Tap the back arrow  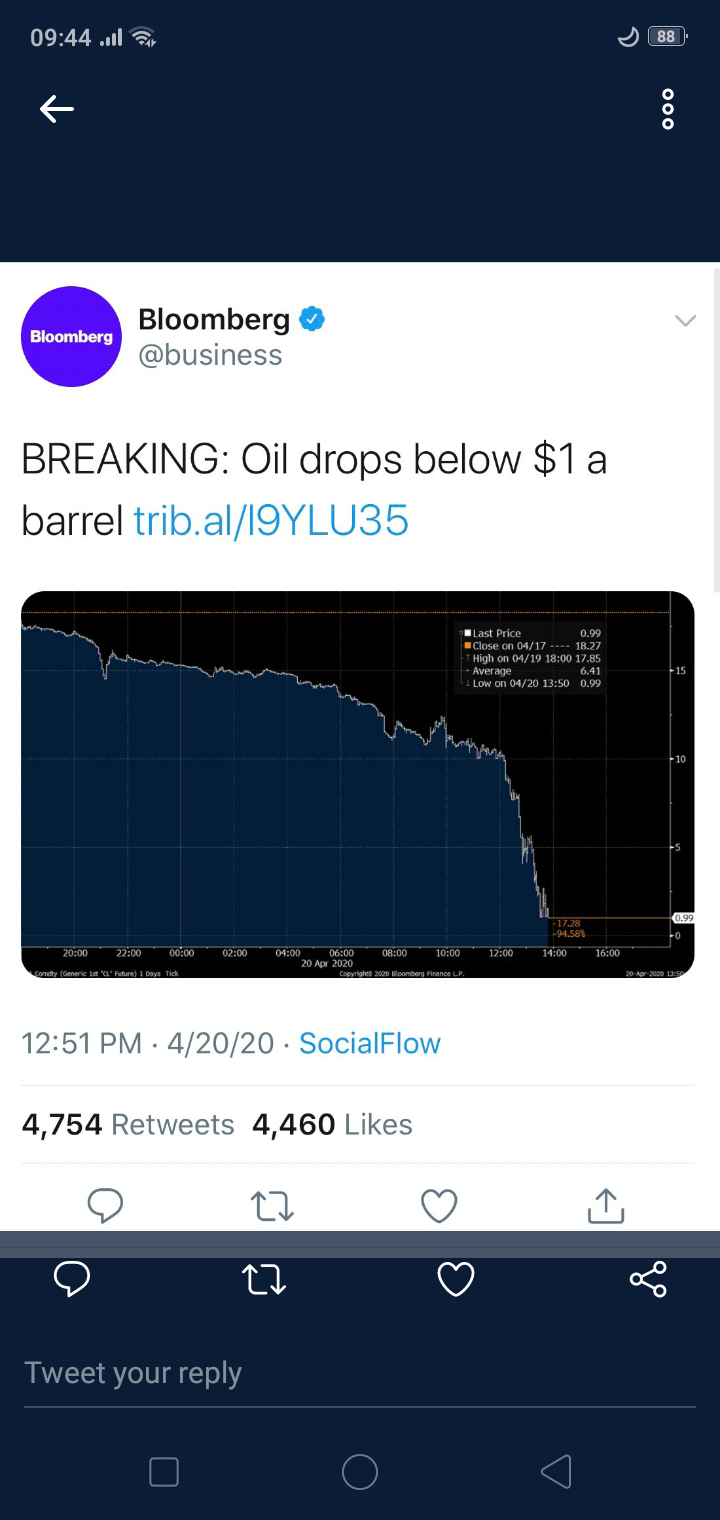tap(57, 109)
